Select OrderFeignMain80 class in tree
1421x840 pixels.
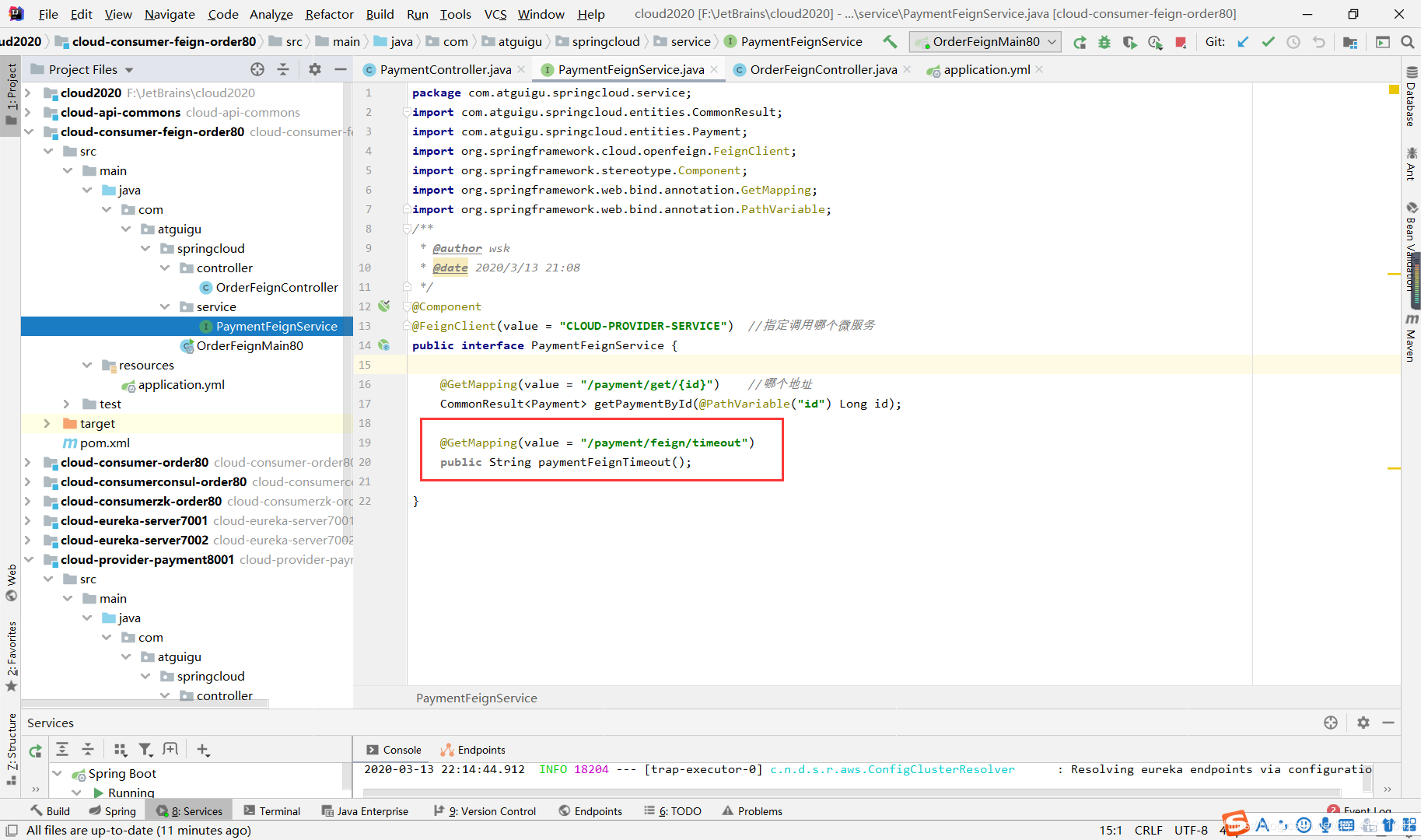(x=250, y=345)
